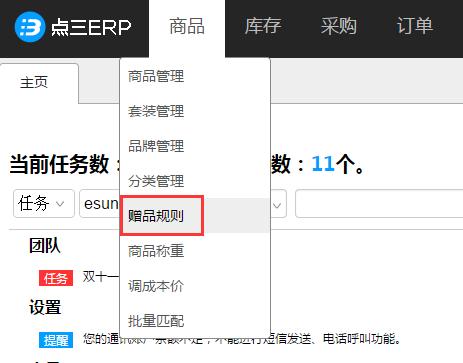Expand the 任务 type dropdown

pyautogui.click(x=44, y=203)
